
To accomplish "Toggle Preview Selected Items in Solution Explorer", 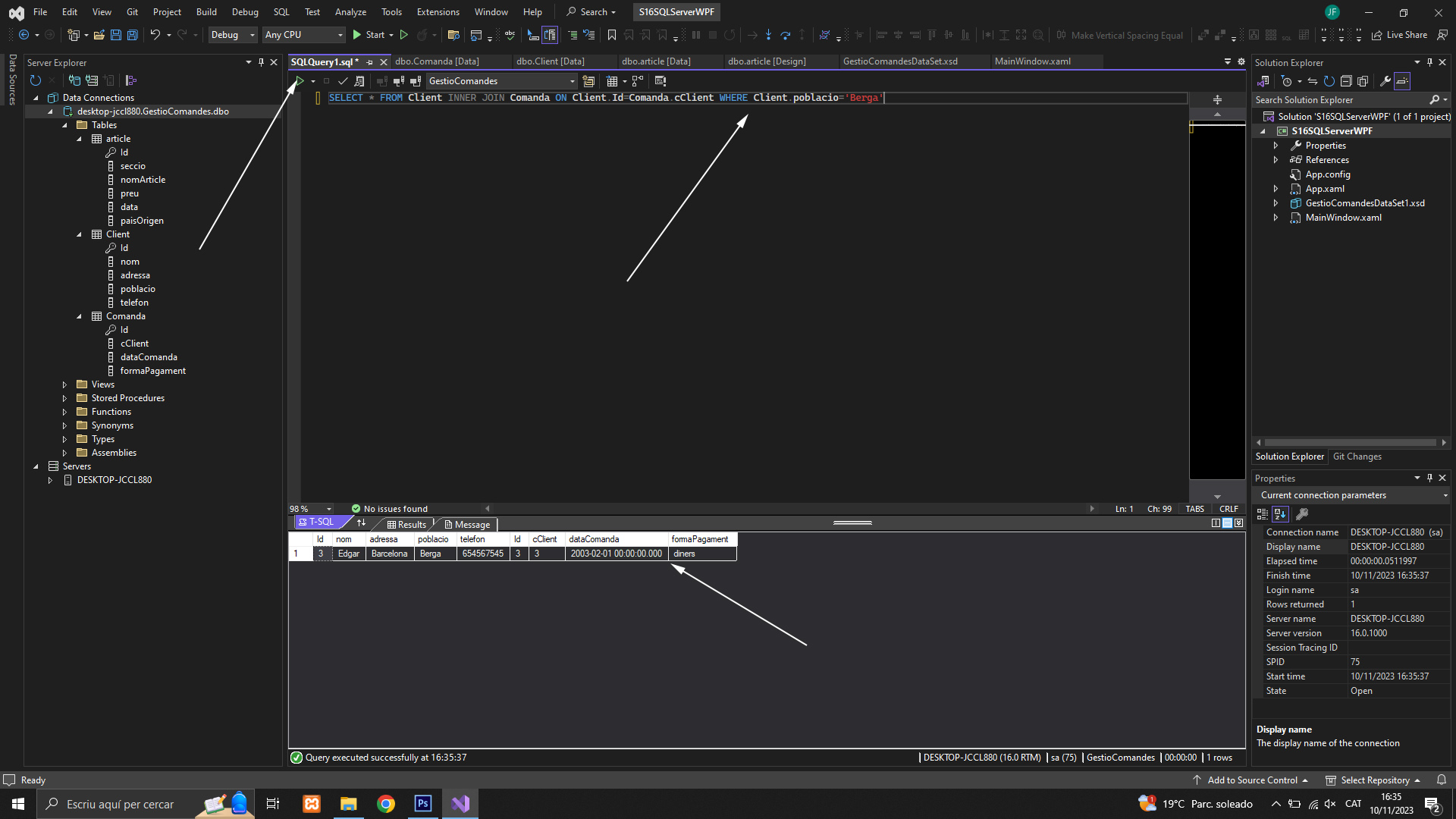I will 1402,81.
